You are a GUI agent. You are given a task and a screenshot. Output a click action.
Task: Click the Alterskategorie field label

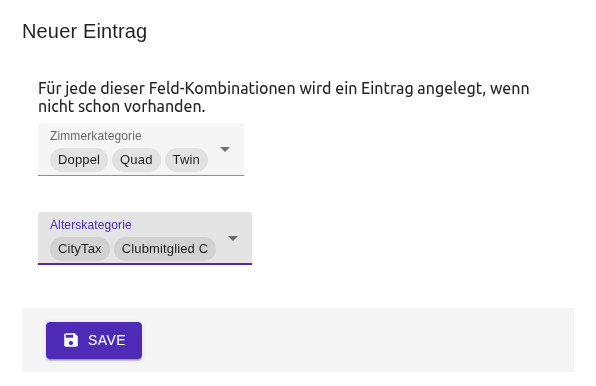(90, 225)
